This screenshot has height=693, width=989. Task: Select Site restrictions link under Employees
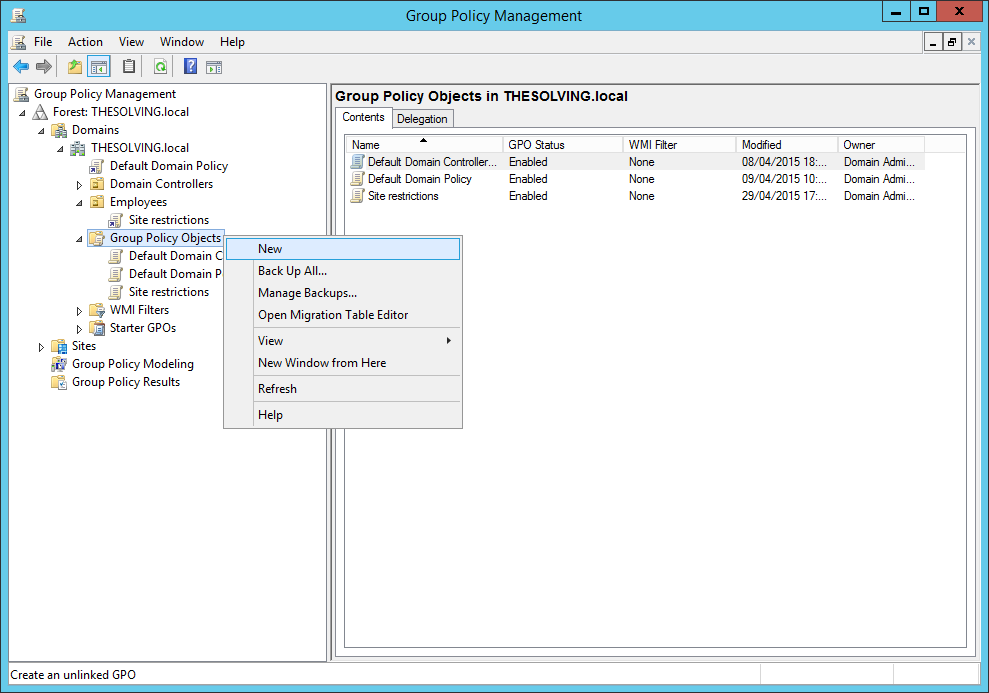pyautogui.click(x=168, y=220)
